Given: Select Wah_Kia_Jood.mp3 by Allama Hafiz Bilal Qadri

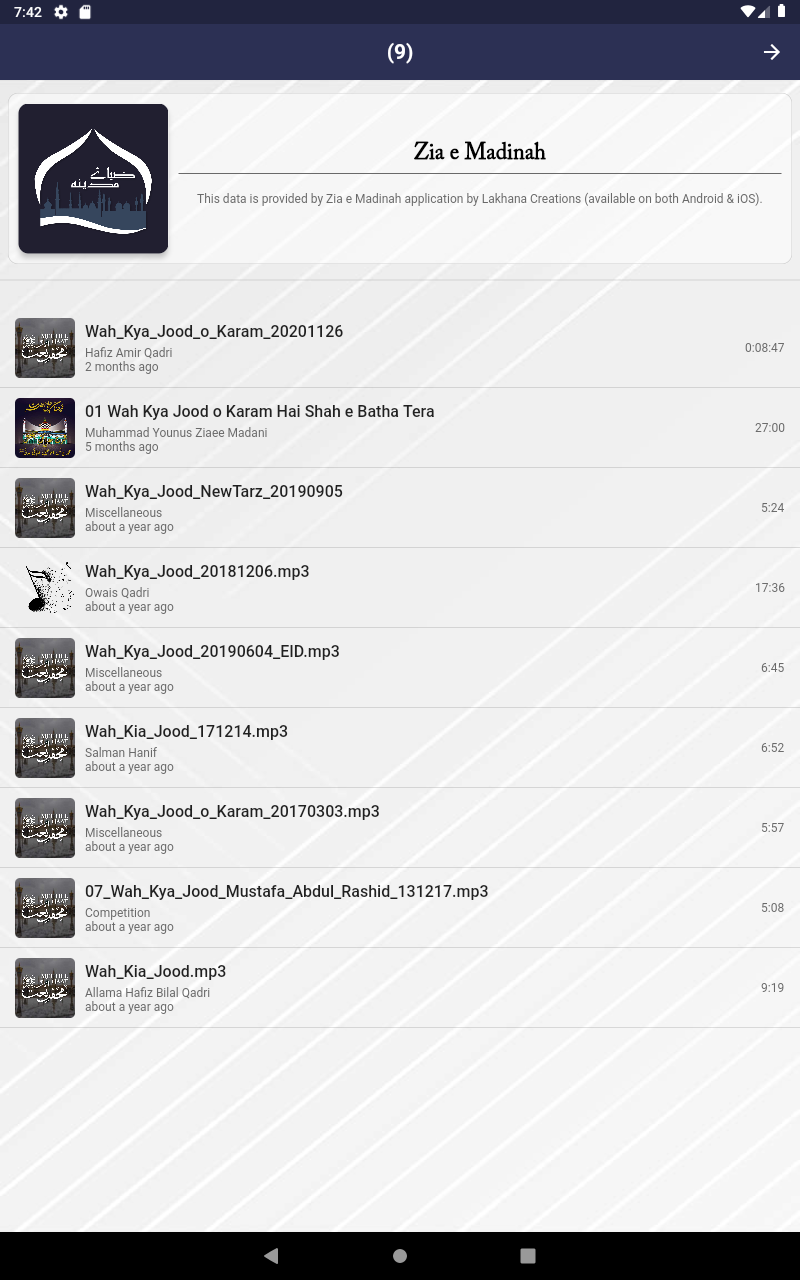Looking at the screenshot, I should click(400, 988).
